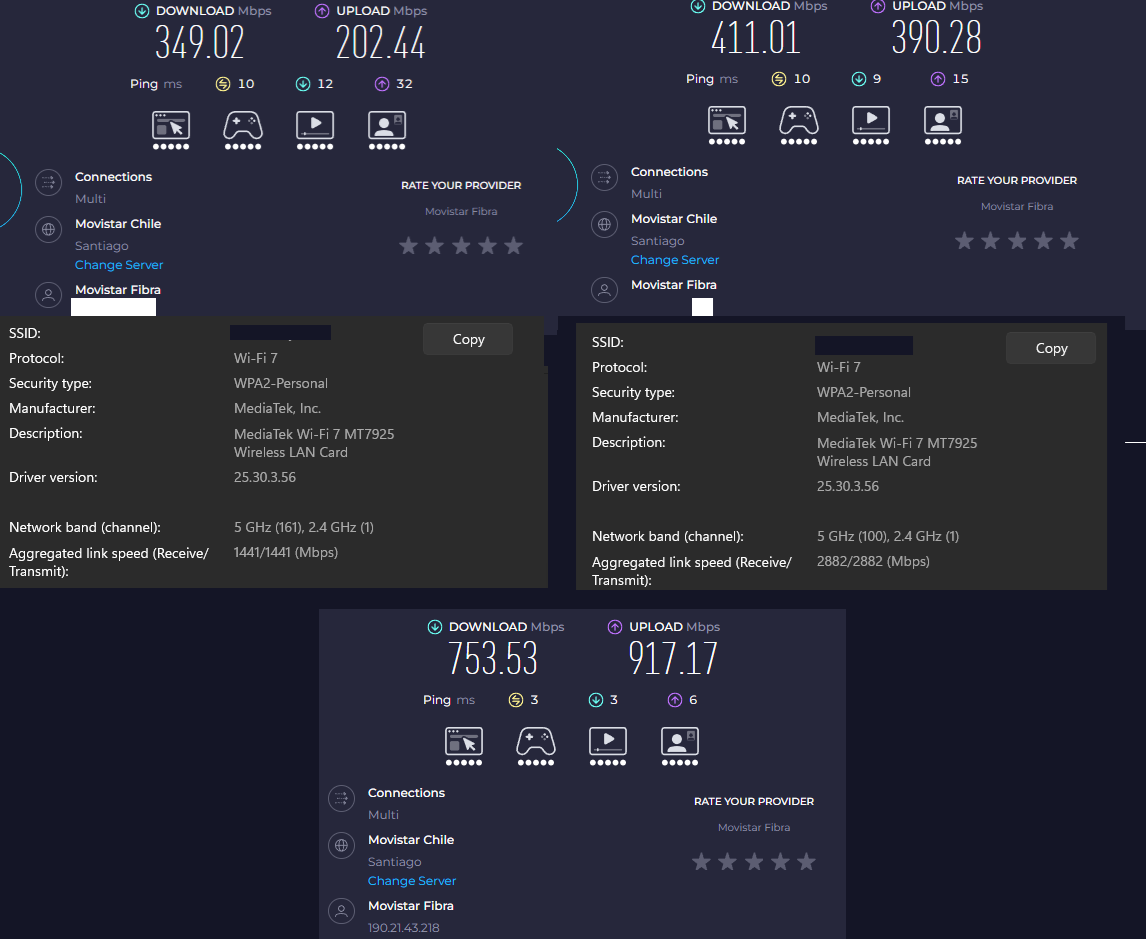Copy Wi-Fi properties showing link speed 2882/2882
Viewport: 1146px width, 939px height.
click(1050, 348)
